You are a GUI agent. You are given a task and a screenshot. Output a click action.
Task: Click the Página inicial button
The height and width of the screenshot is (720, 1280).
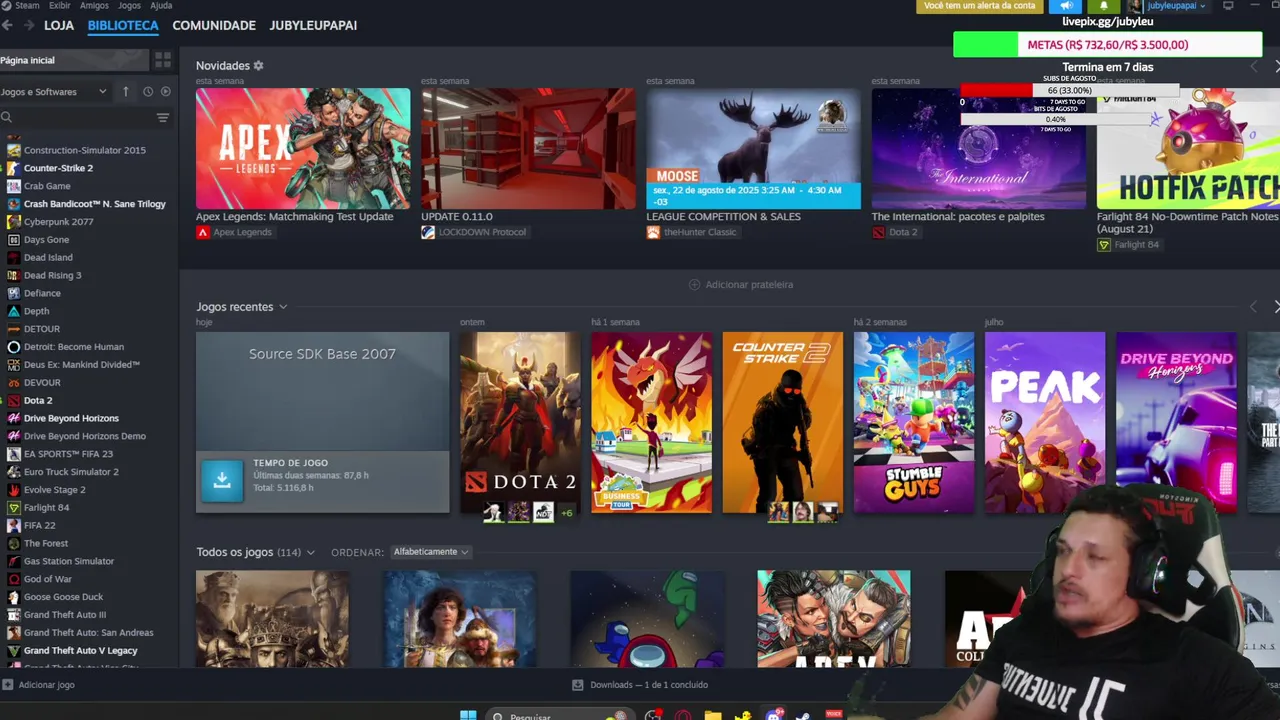(72, 60)
